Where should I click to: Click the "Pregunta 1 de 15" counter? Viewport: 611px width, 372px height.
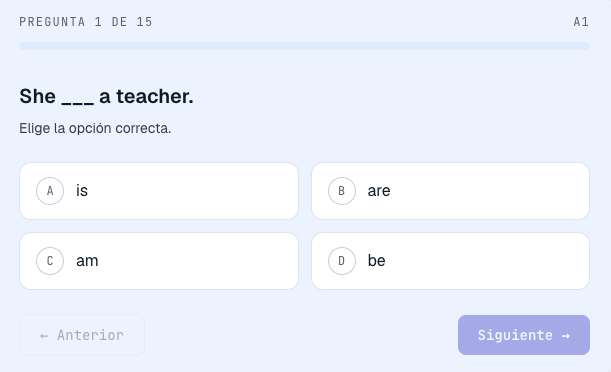coord(86,22)
